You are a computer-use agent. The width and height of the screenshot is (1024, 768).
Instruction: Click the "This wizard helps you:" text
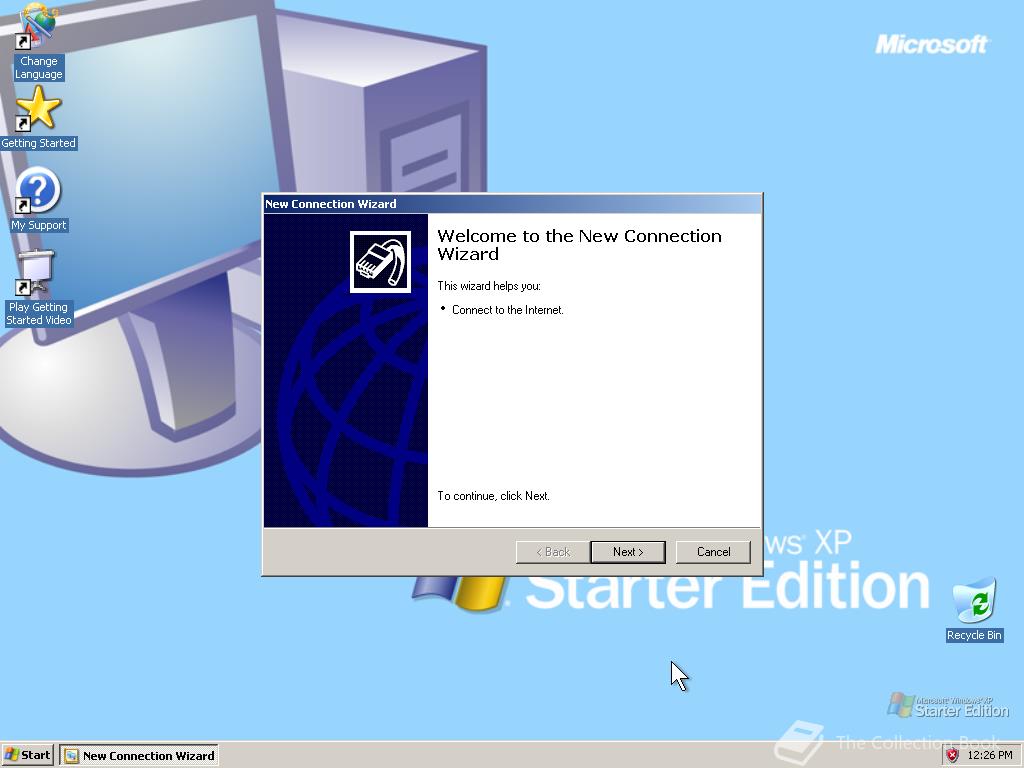pos(488,286)
